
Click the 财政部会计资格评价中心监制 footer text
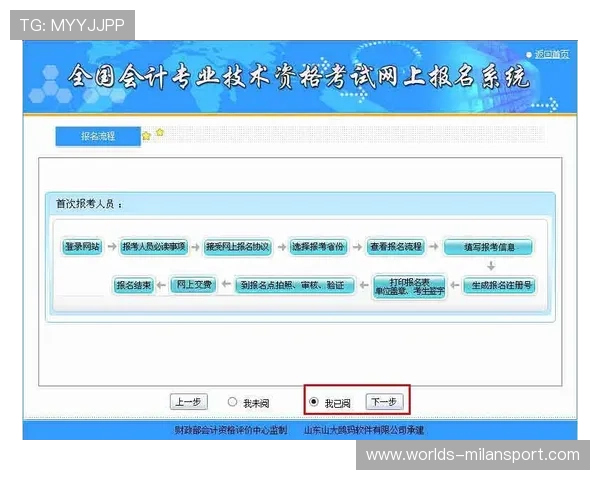pyautogui.click(x=231, y=430)
